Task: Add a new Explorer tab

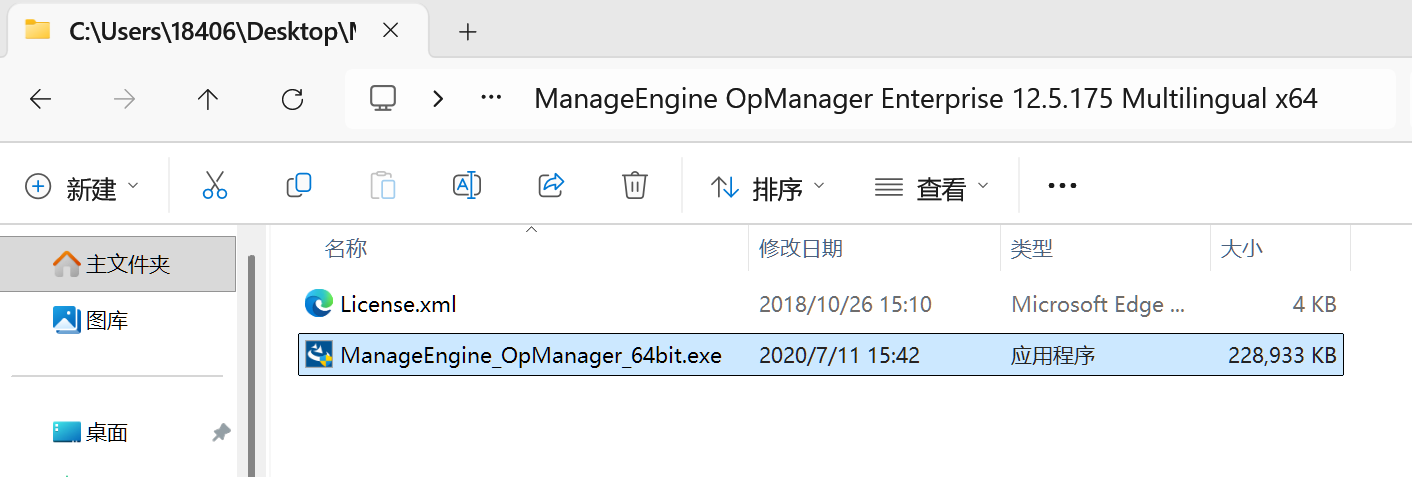Action: [467, 32]
